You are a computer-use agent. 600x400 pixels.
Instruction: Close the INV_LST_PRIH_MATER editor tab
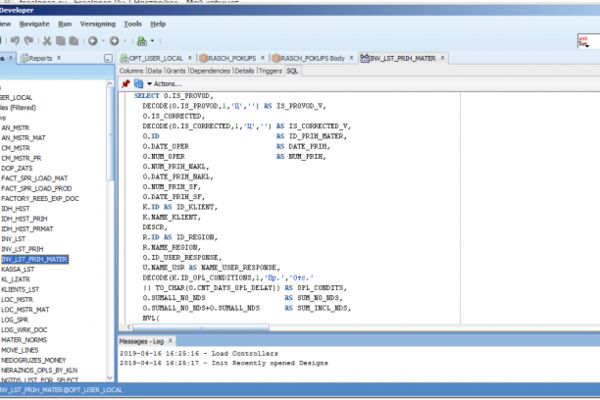(443, 58)
